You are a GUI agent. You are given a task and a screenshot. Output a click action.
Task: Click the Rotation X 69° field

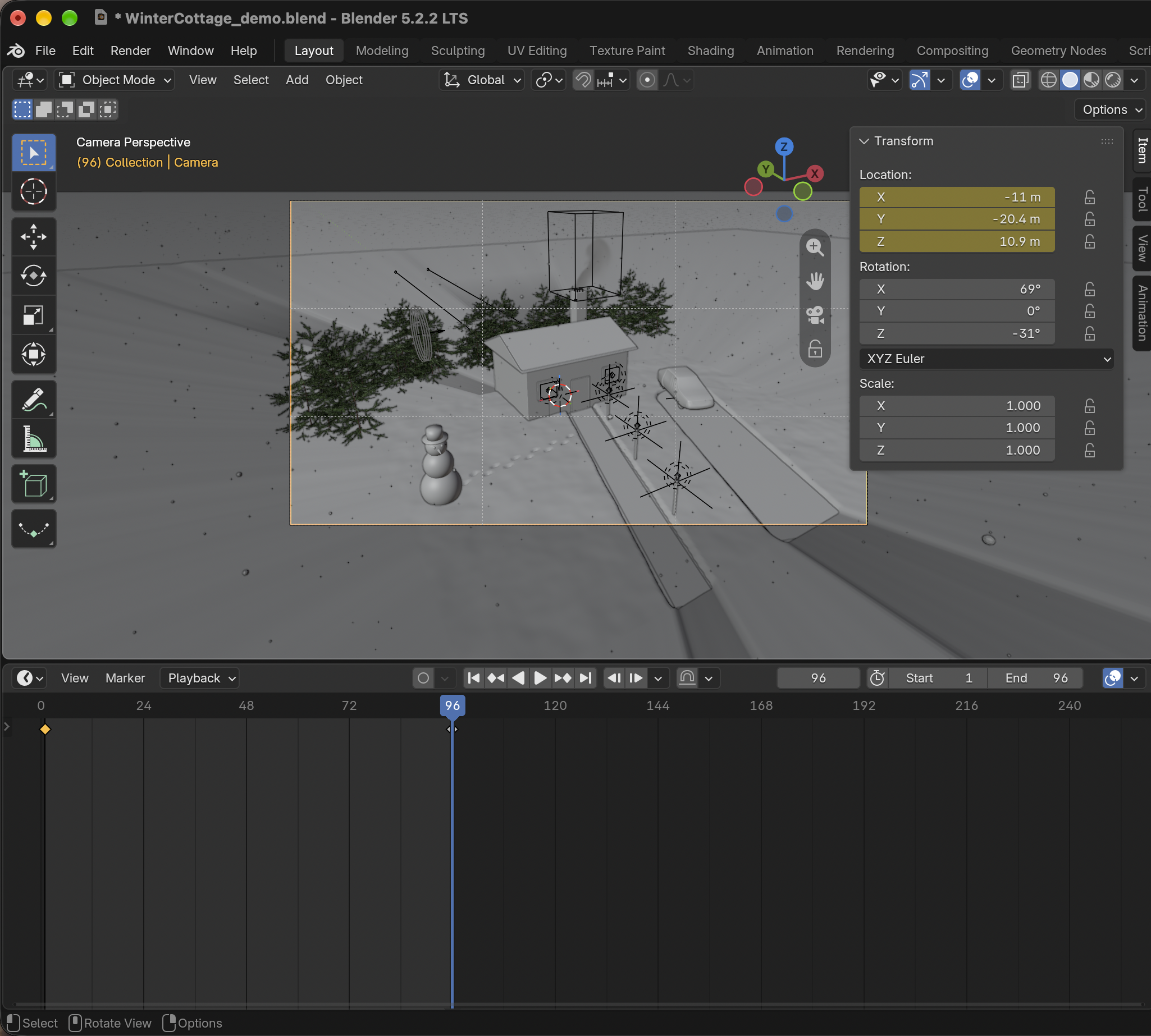[957, 289]
